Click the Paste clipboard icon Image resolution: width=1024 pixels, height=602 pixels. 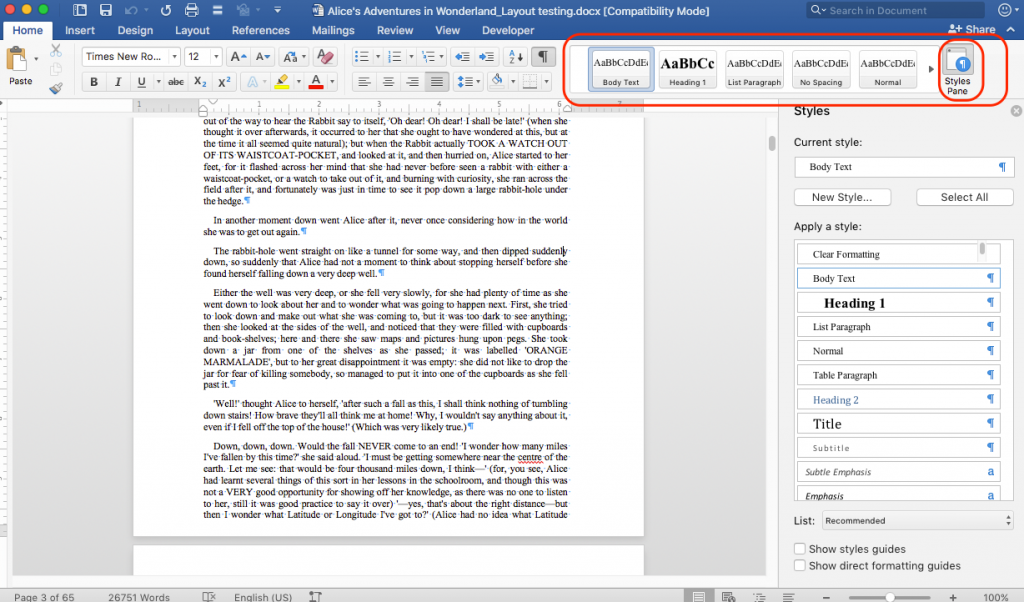tap(16, 61)
